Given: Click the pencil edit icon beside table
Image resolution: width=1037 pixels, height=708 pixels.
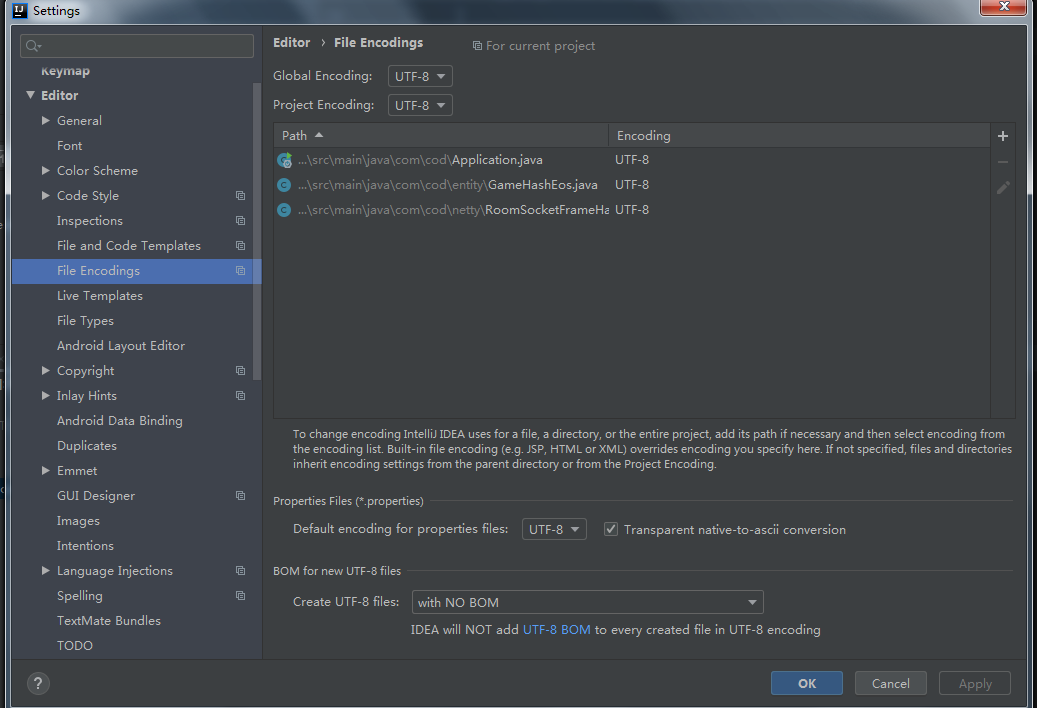Looking at the screenshot, I should coord(1003,188).
